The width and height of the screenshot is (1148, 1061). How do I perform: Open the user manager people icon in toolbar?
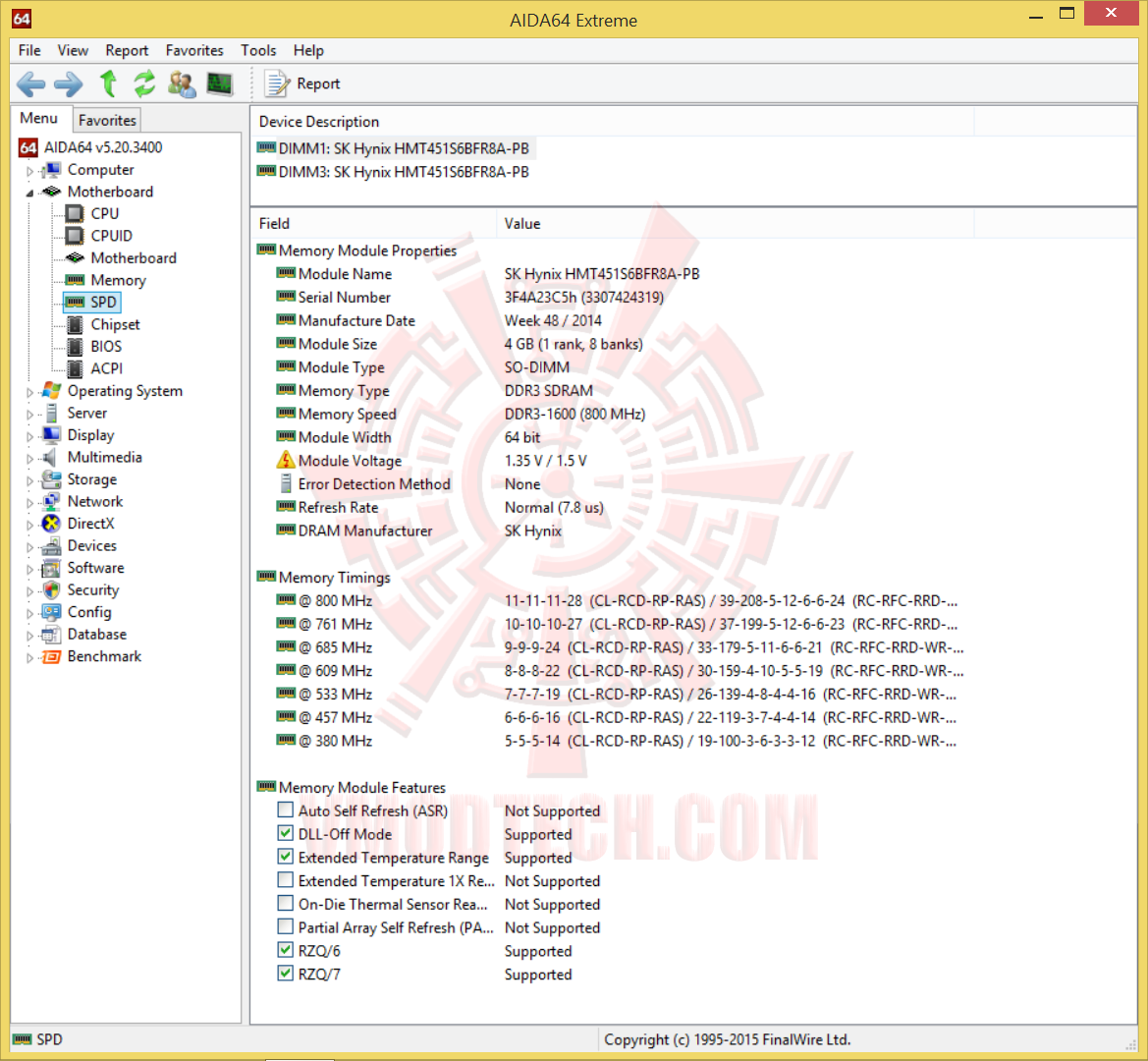[x=182, y=84]
